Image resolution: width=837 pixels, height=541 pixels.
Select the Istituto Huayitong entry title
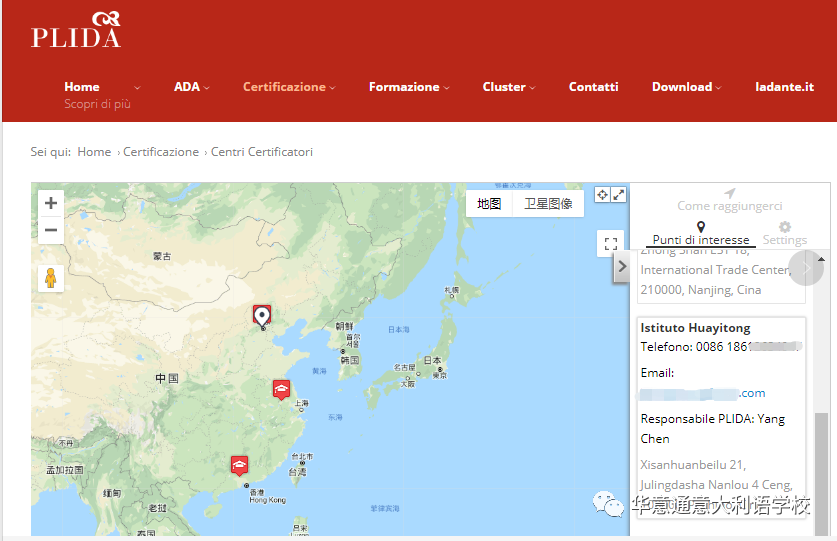[695, 327]
